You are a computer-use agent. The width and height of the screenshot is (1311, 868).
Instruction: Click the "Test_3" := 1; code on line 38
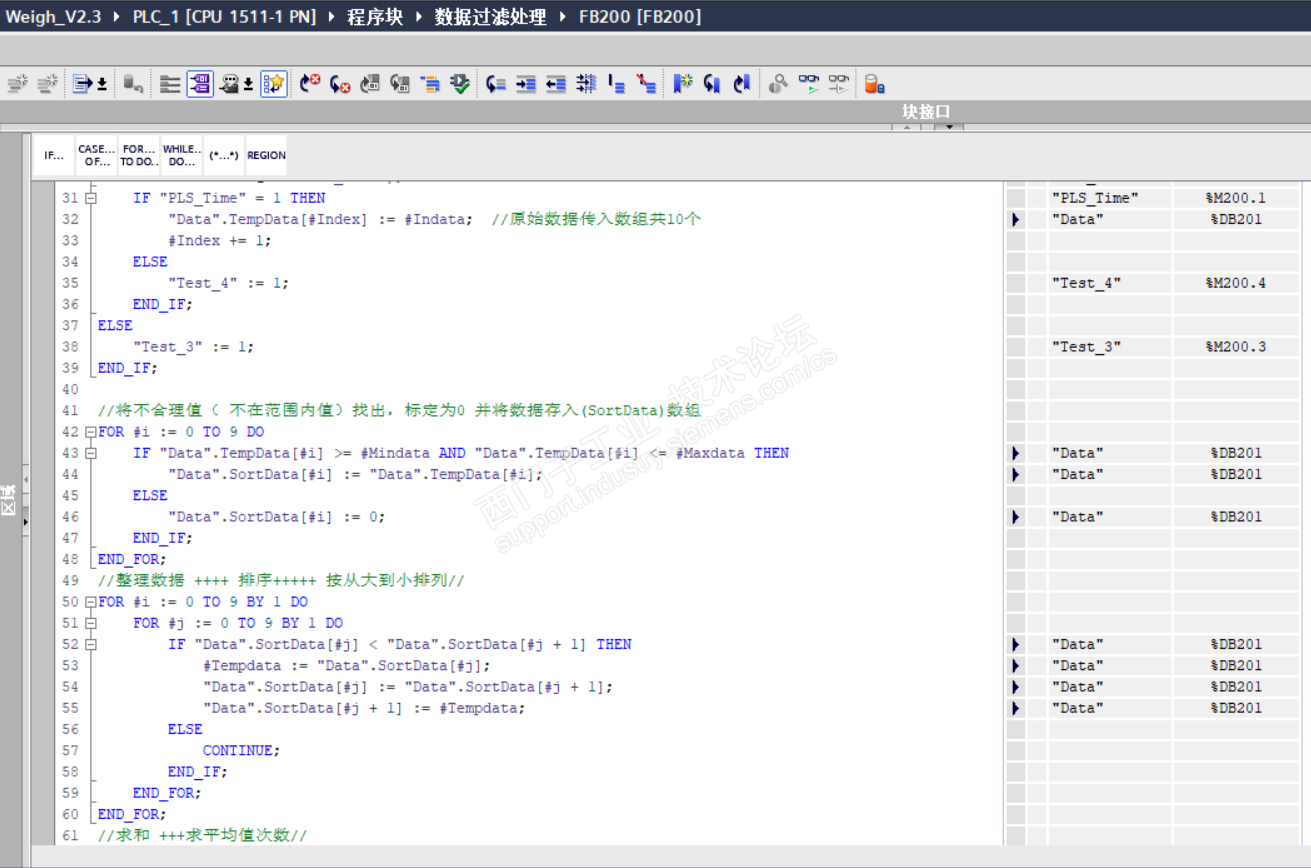pos(193,347)
